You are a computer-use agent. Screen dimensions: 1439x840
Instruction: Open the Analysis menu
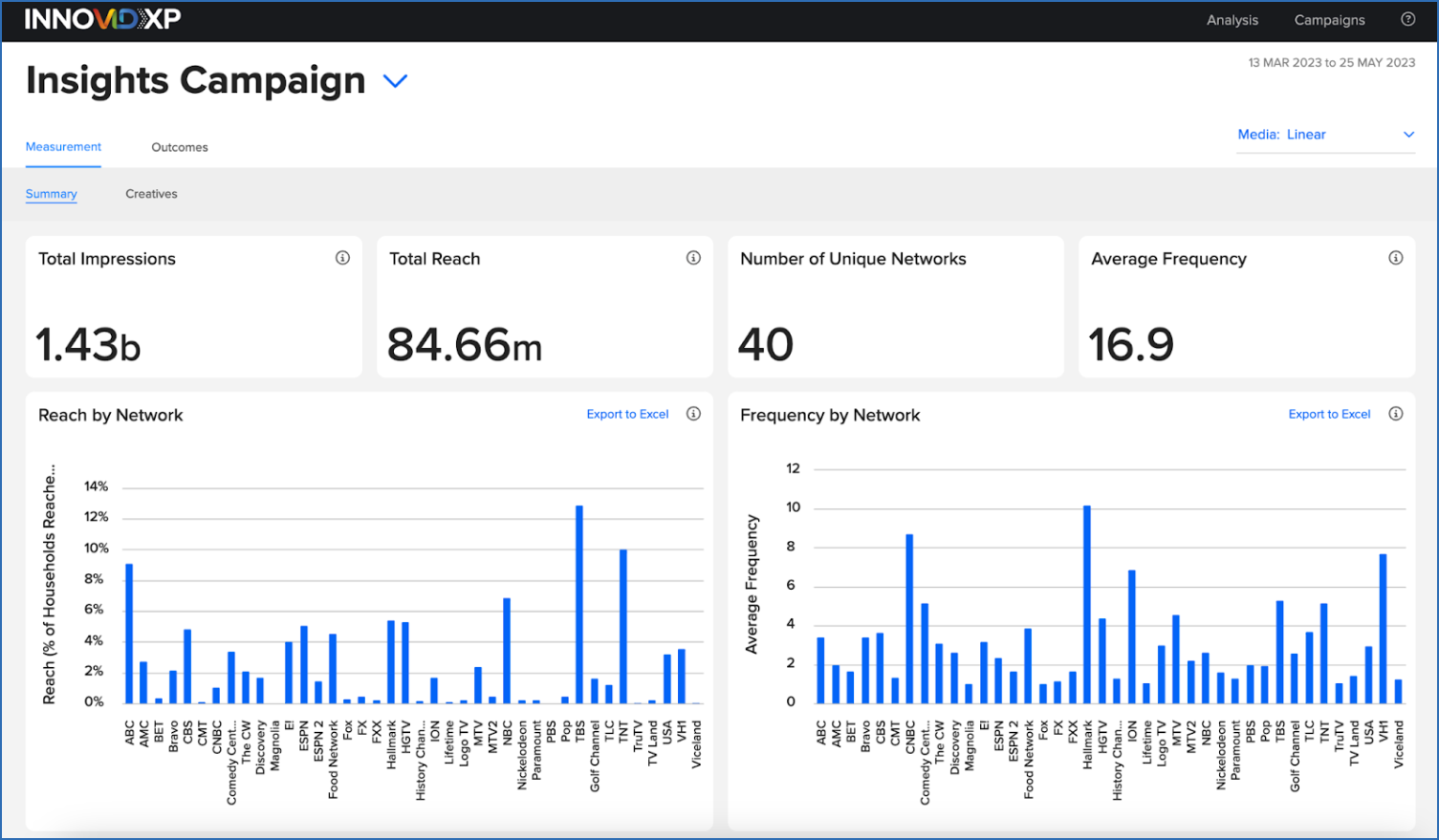(1232, 19)
